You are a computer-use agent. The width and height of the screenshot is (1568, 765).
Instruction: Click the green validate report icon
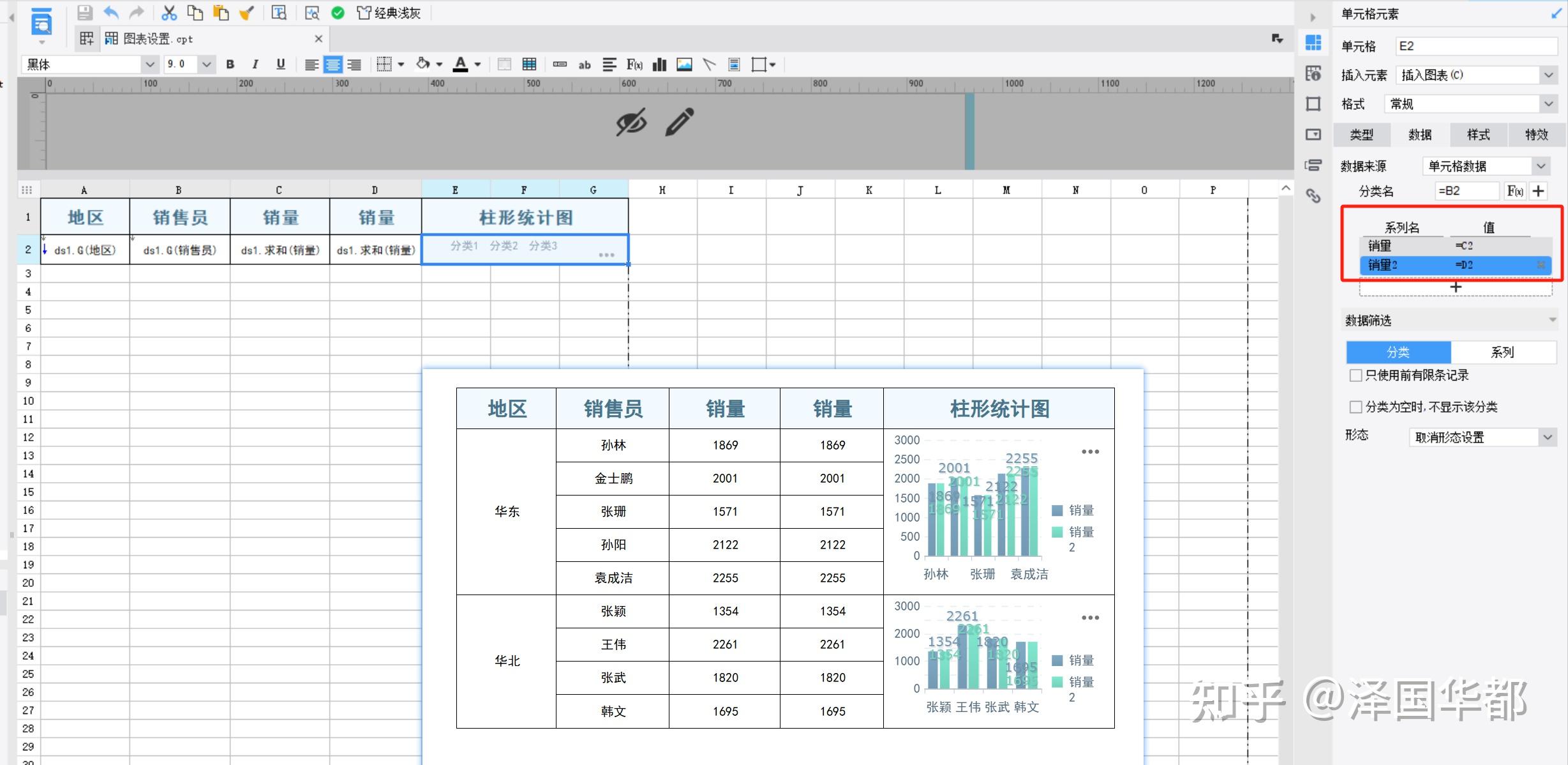coord(338,12)
